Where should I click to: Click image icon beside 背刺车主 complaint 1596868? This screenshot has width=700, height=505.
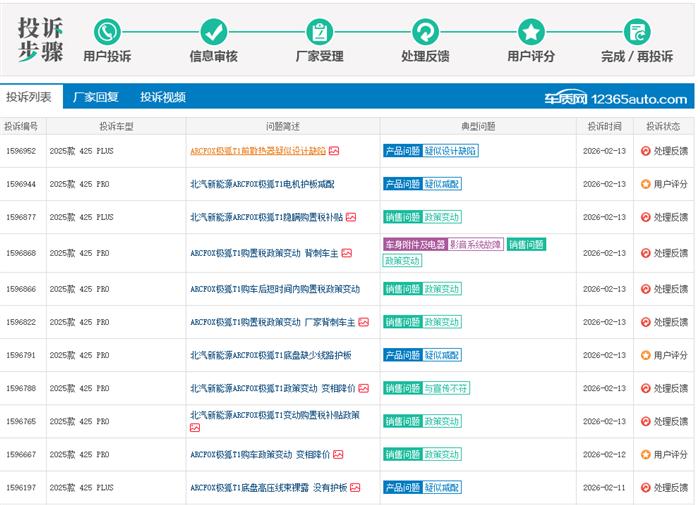pyautogui.click(x=347, y=253)
